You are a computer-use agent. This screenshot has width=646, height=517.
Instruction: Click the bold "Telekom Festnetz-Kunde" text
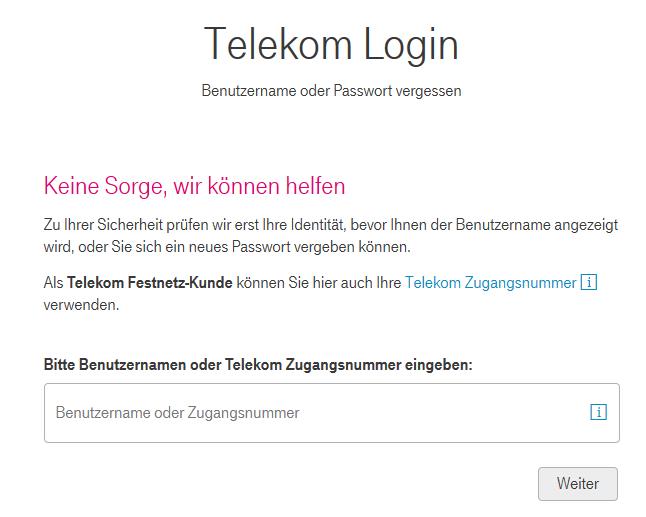point(150,283)
